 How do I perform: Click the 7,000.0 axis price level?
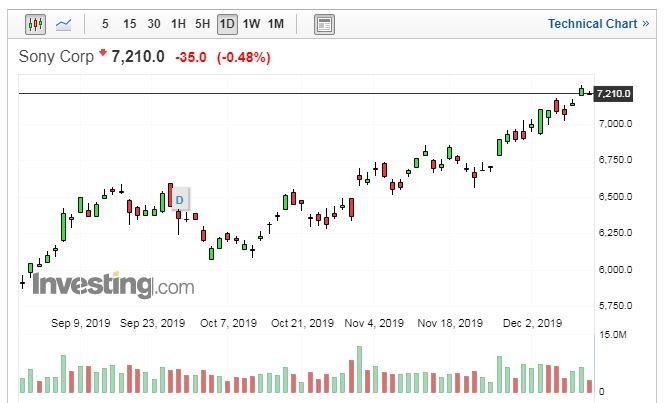[615, 124]
